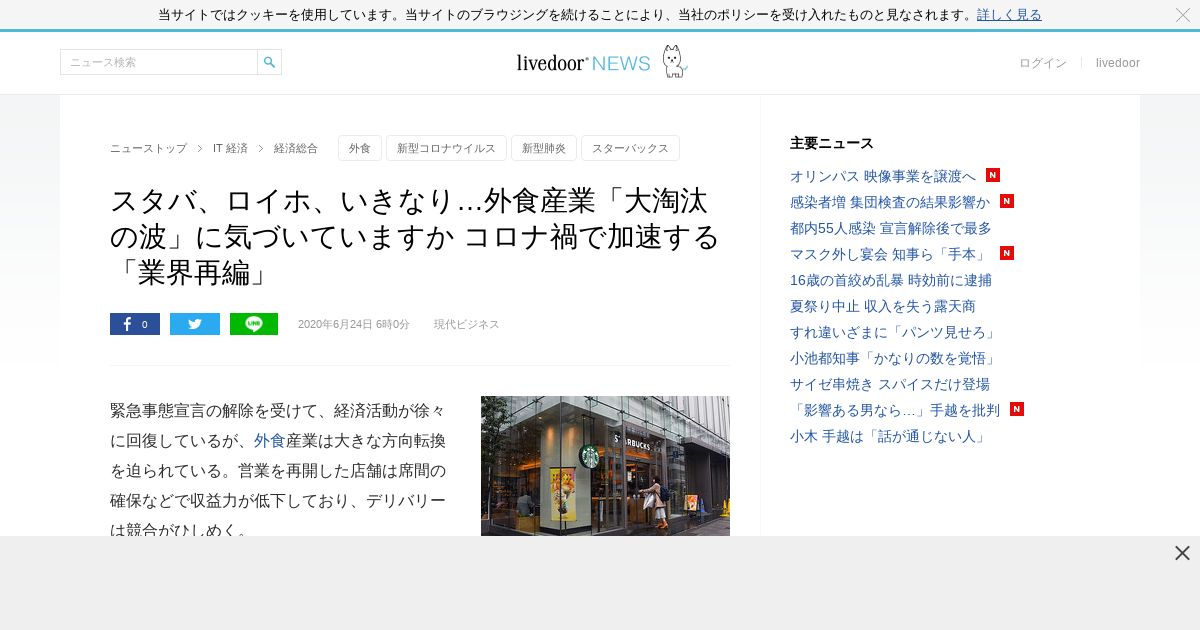This screenshot has width=1200, height=630.
Task: Read オリンパス 映像事業を譲渡へ
Action: click(883, 176)
